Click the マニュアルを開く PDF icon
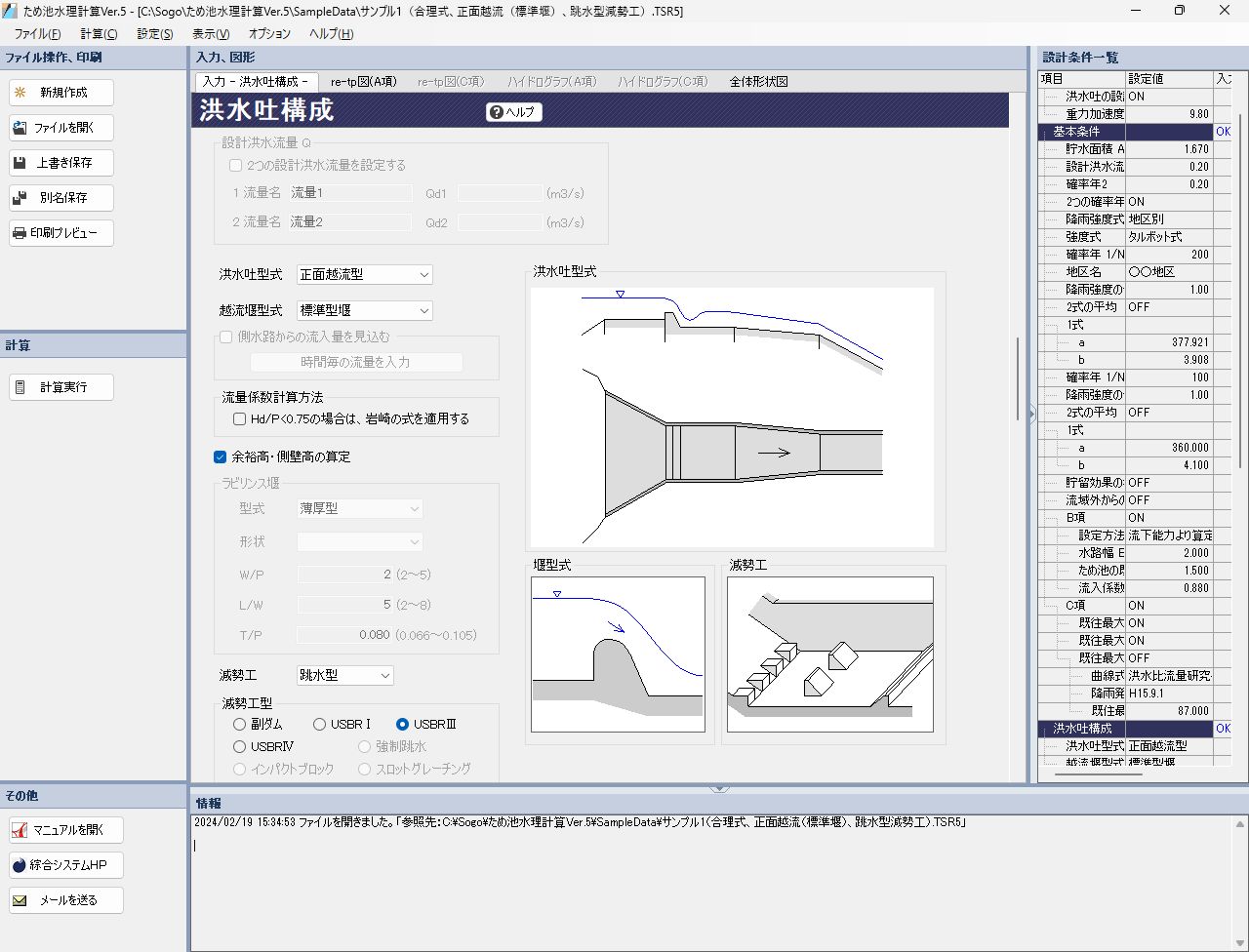1249x952 pixels. [x=20, y=830]
